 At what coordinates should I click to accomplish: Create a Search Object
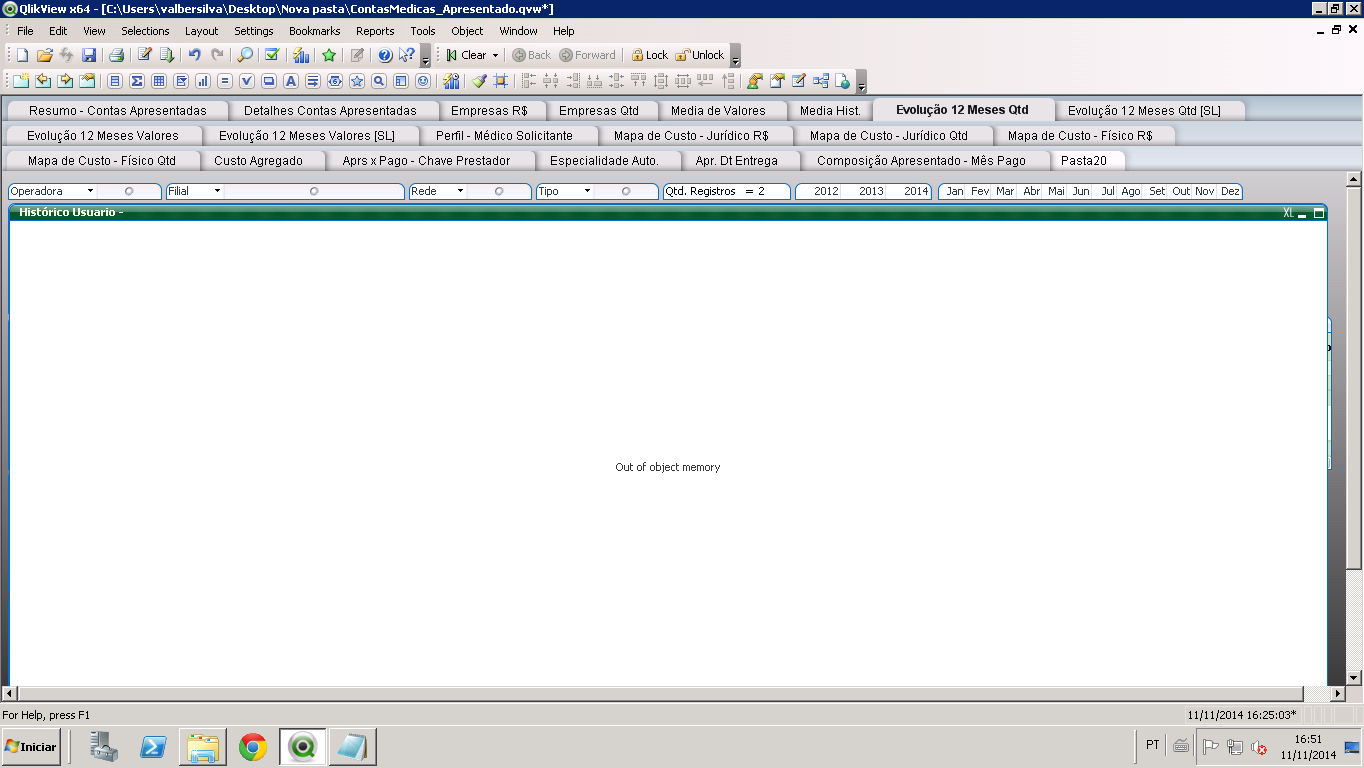(378, 81)
